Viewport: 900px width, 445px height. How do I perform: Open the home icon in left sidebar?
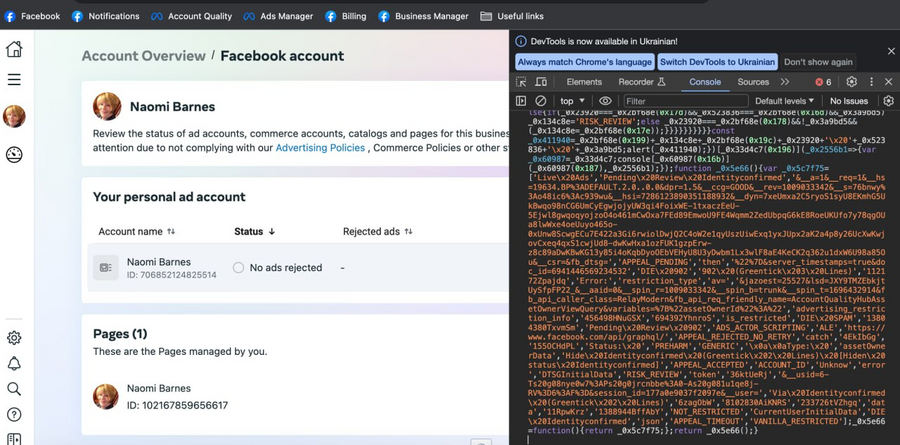14,49
